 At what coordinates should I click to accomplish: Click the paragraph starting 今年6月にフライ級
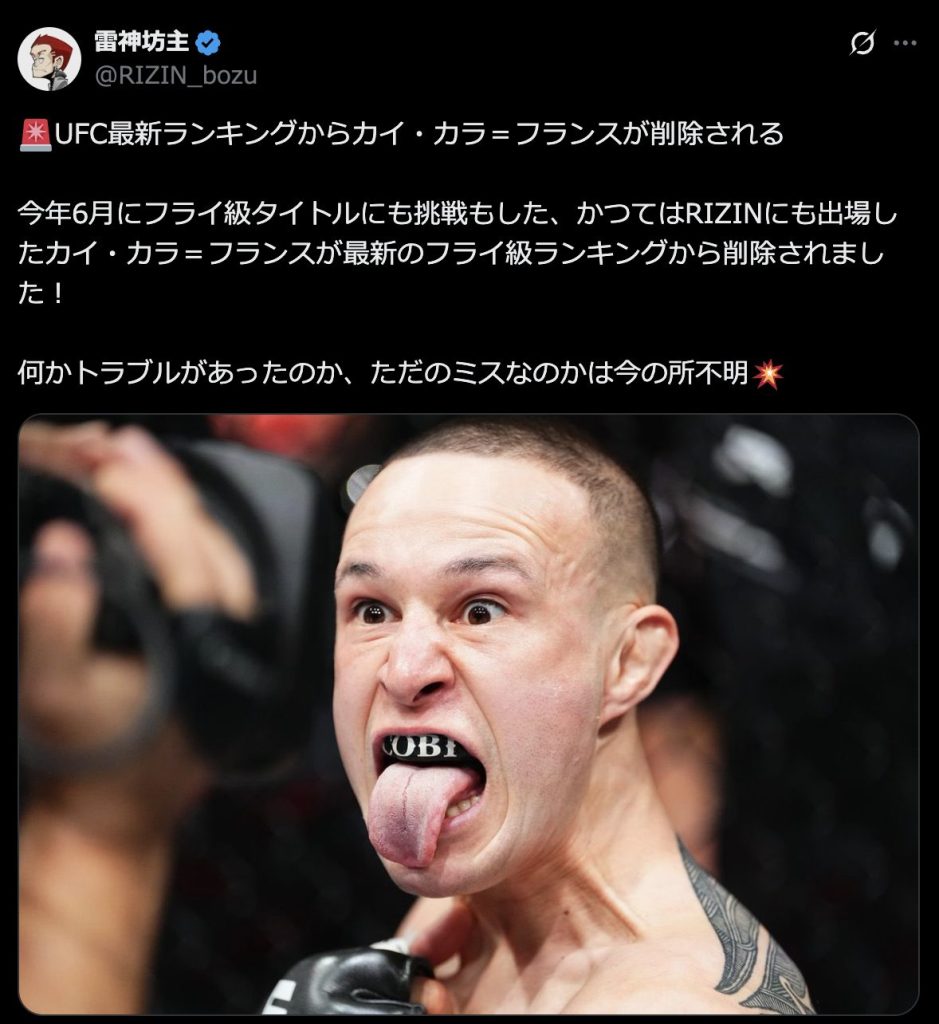coord(457,254)
